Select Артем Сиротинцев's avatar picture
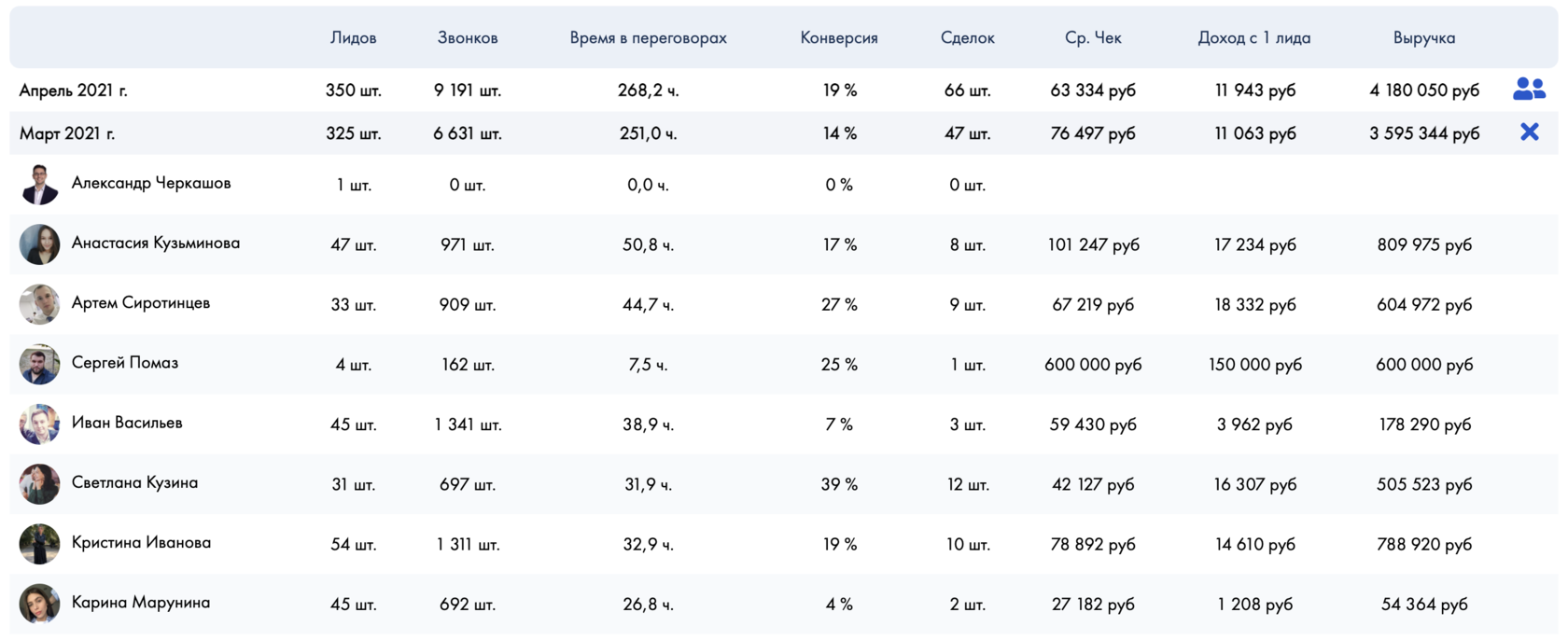This screenshot has width=1568, height=640. [39, 304]
